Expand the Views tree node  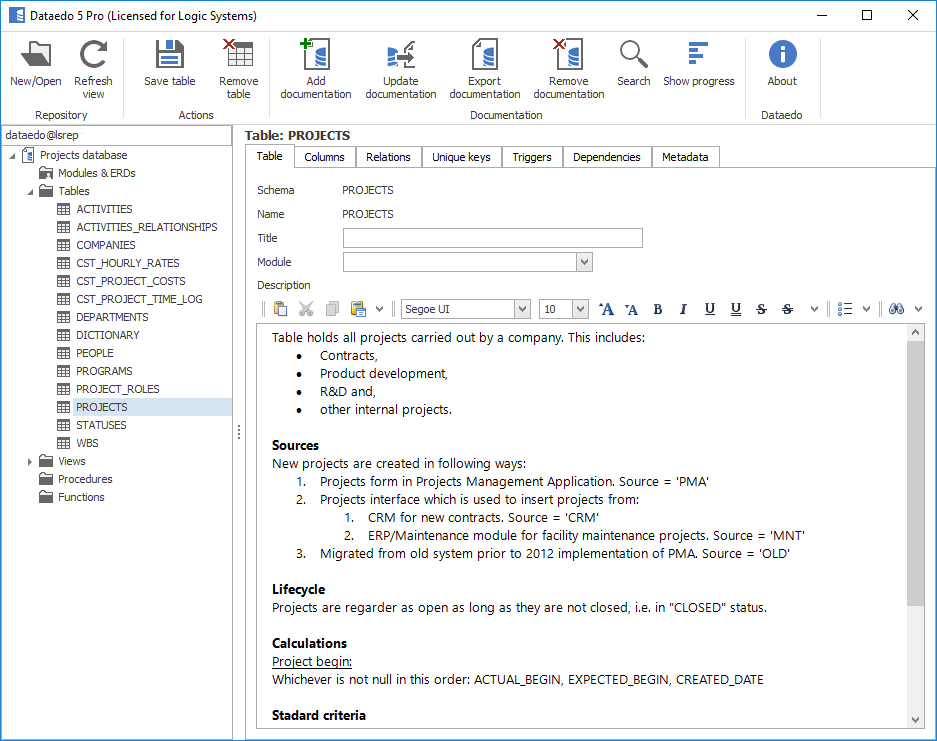pos(30,461)
